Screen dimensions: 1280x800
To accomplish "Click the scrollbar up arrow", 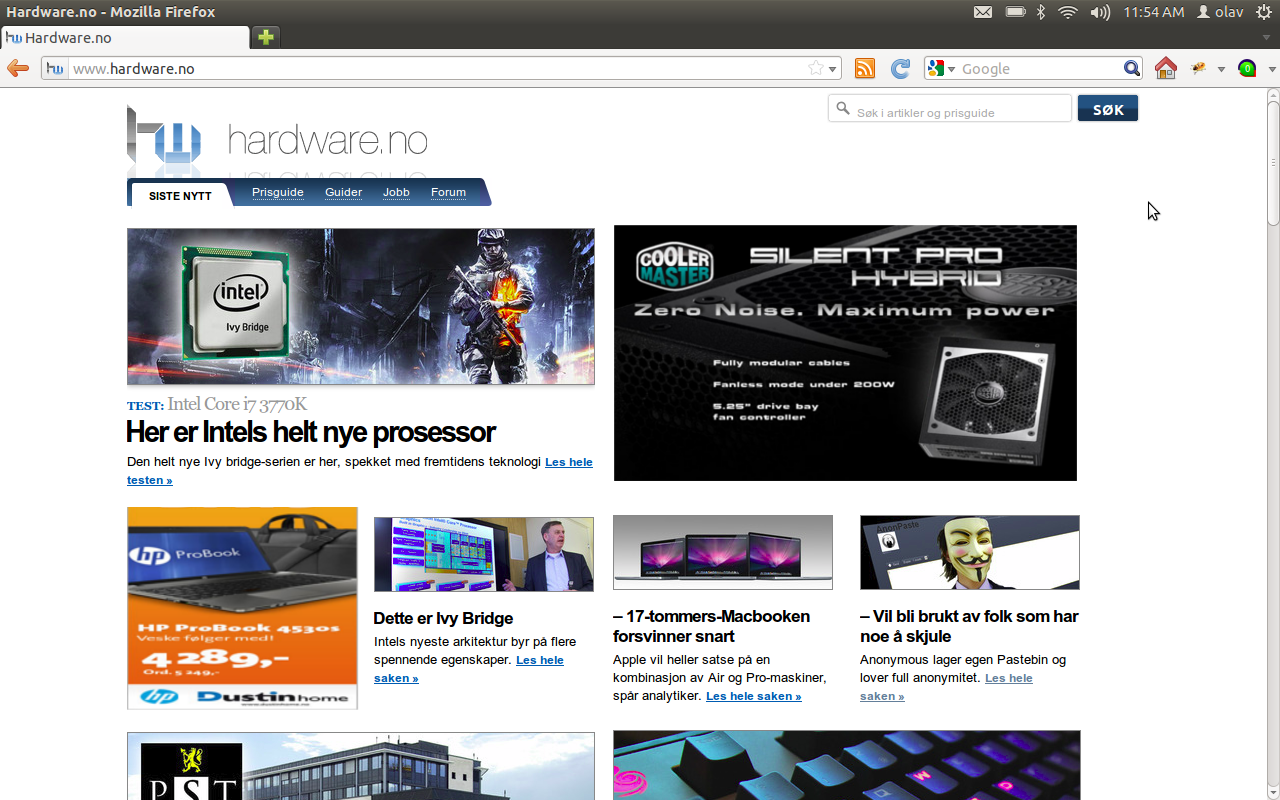I will pos(1273,94).
